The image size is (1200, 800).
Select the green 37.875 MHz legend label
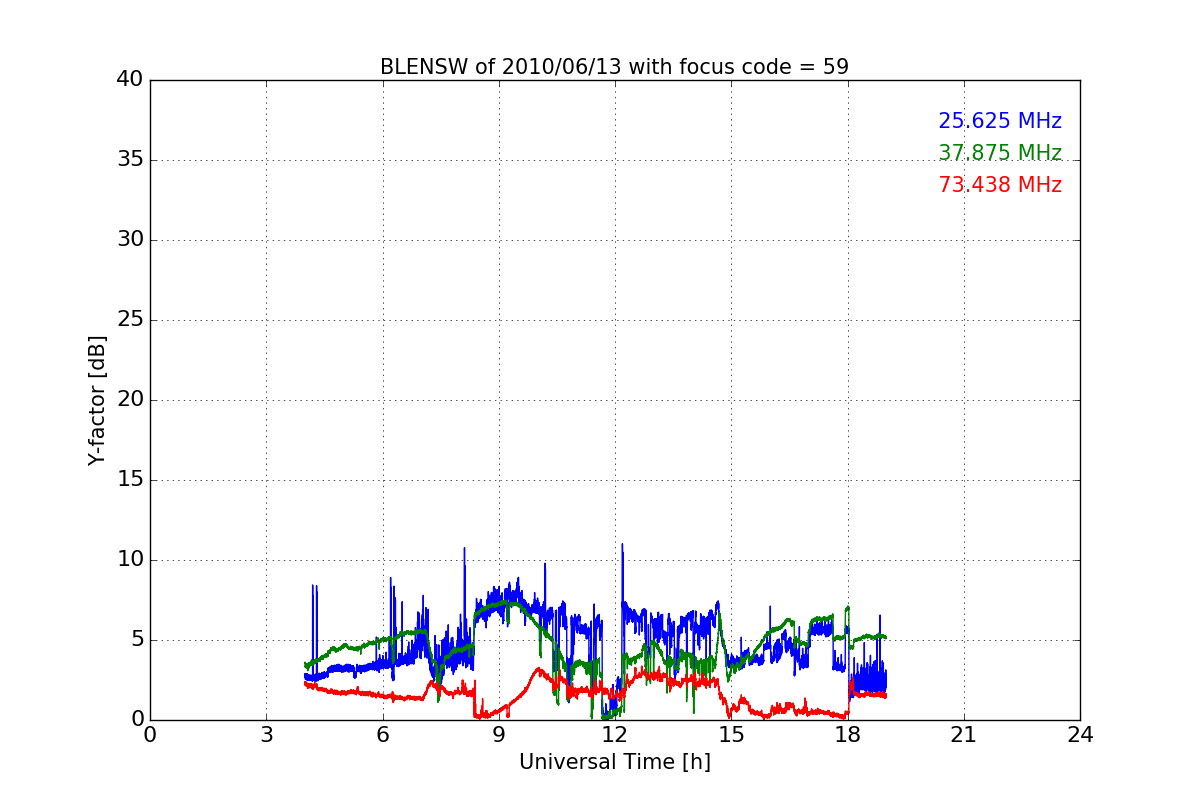click(x=1000, y=153)
